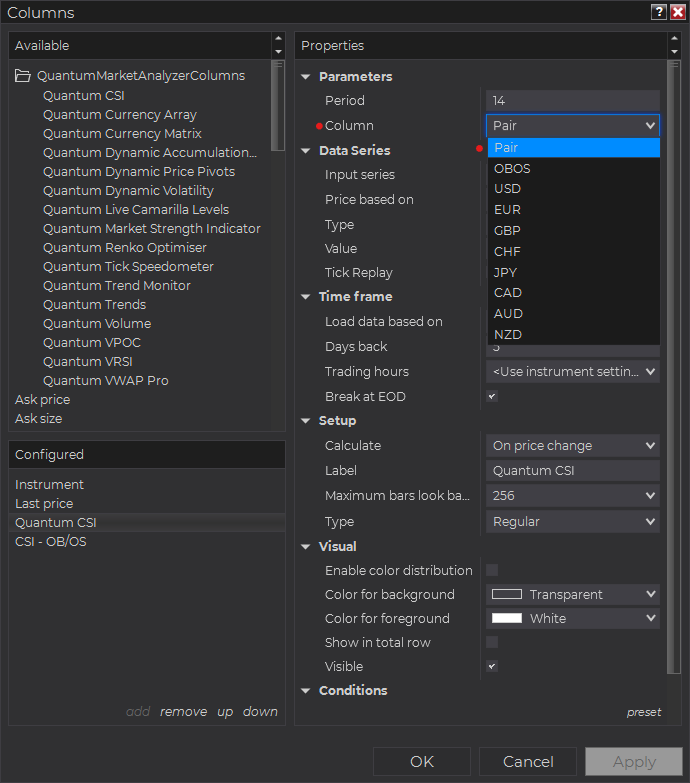
Task: Select USD option in dropdown list
Action: point(574,189)
